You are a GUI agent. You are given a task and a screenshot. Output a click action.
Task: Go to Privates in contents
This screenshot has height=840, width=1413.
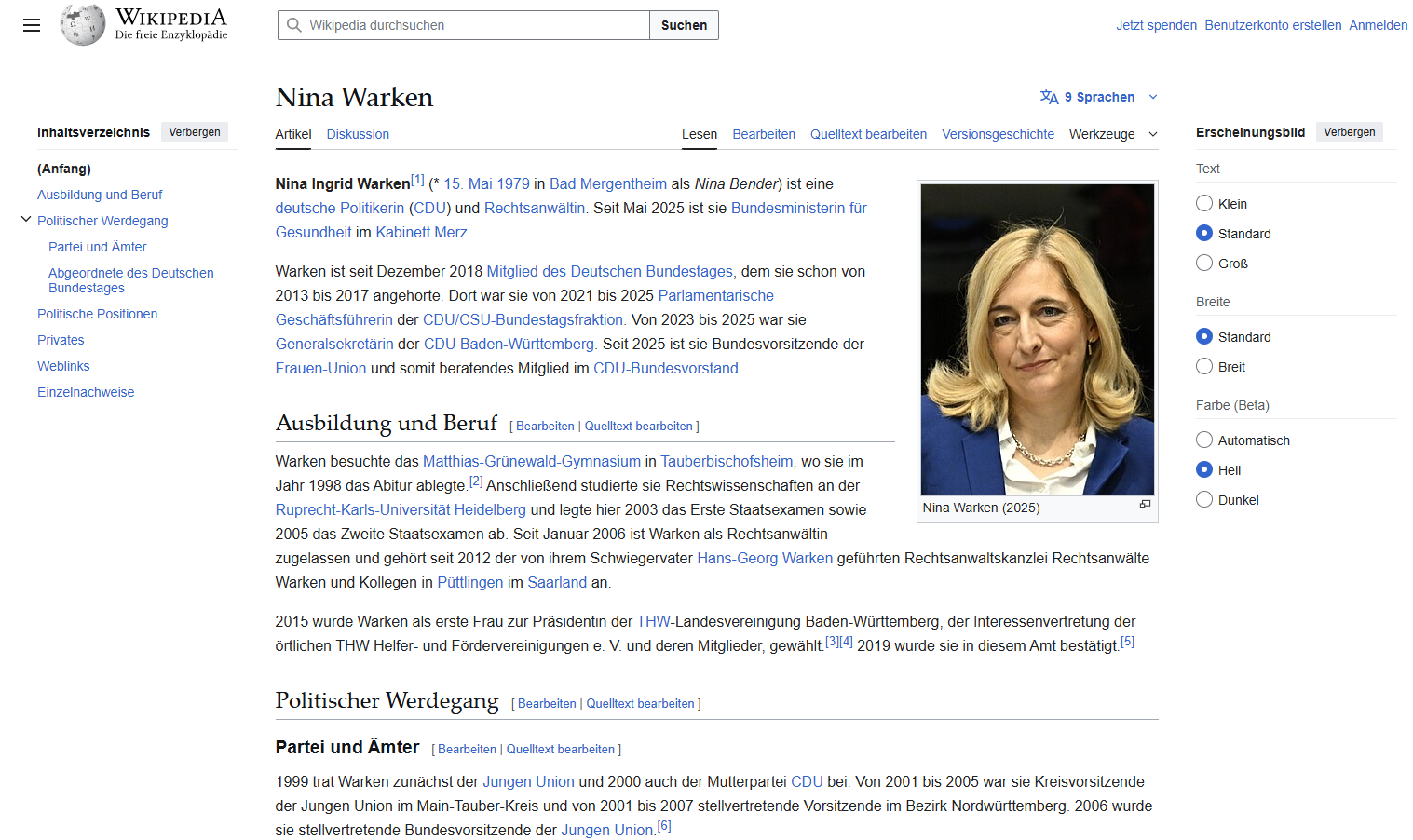pos(61,340)
